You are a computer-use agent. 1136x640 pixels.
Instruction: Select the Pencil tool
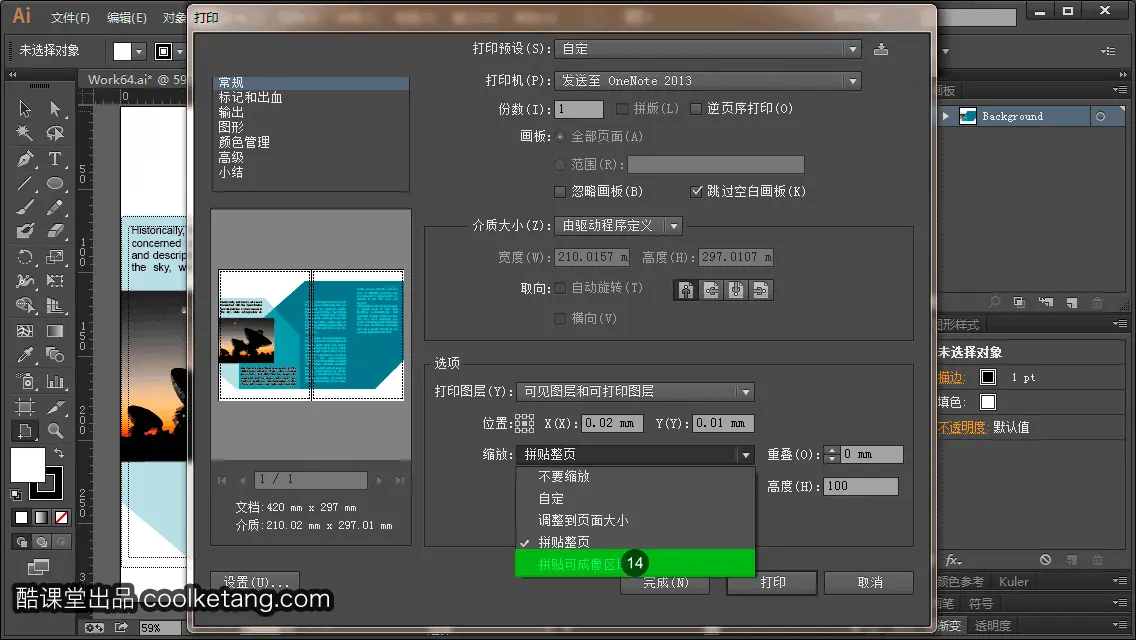tap(55, 207)
